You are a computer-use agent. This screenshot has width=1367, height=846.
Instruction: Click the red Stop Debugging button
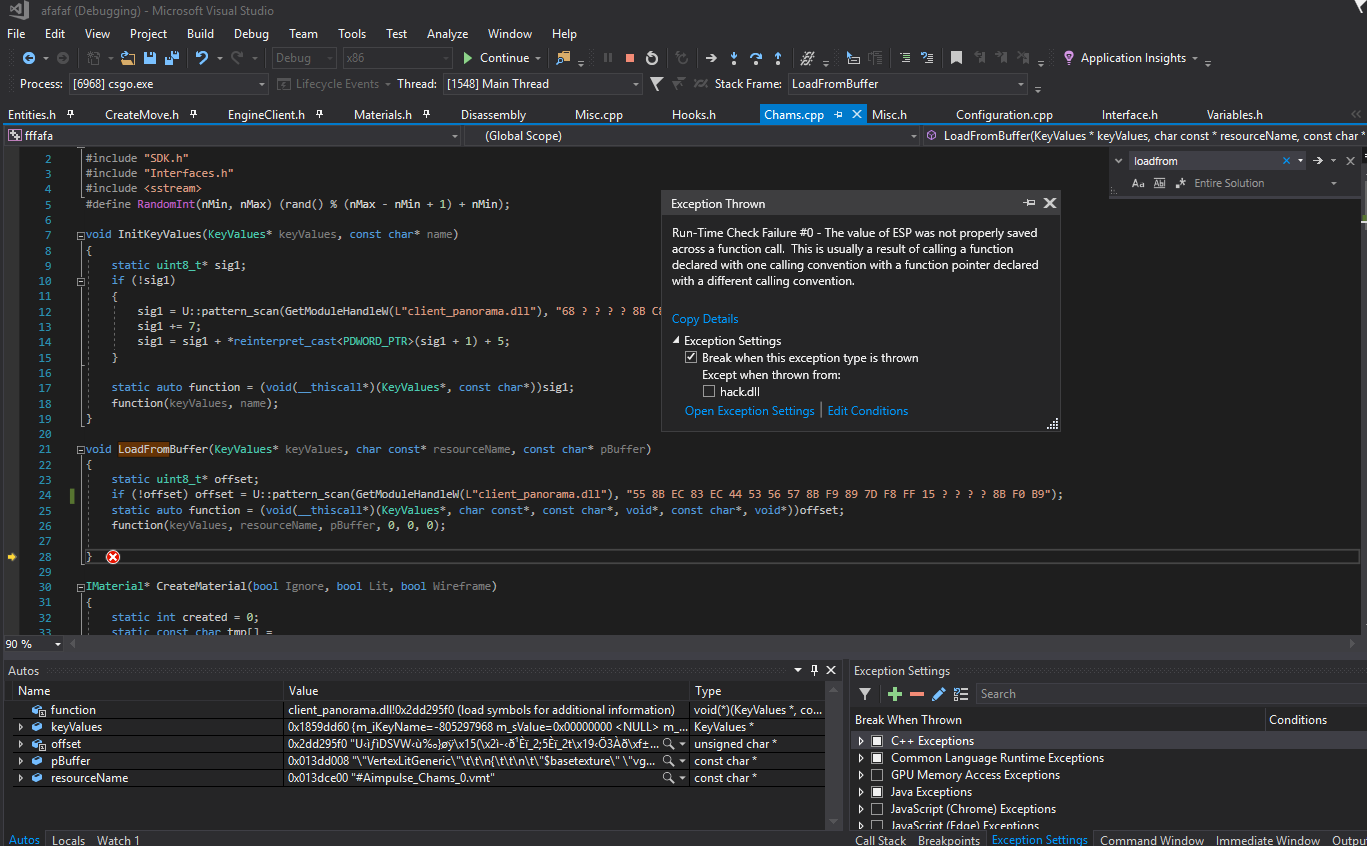(x=630, y=58)
